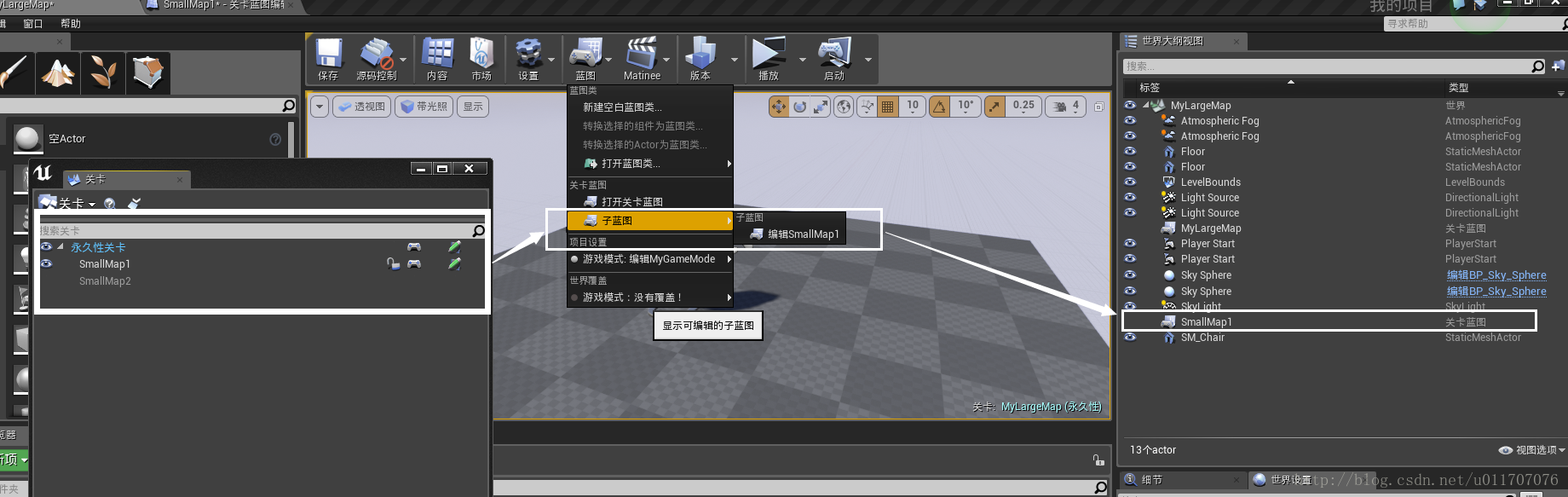Open 源码控制 dropdown arrow
The height and width of the screenshot is (497, 1568).
[x=403, y=60]
